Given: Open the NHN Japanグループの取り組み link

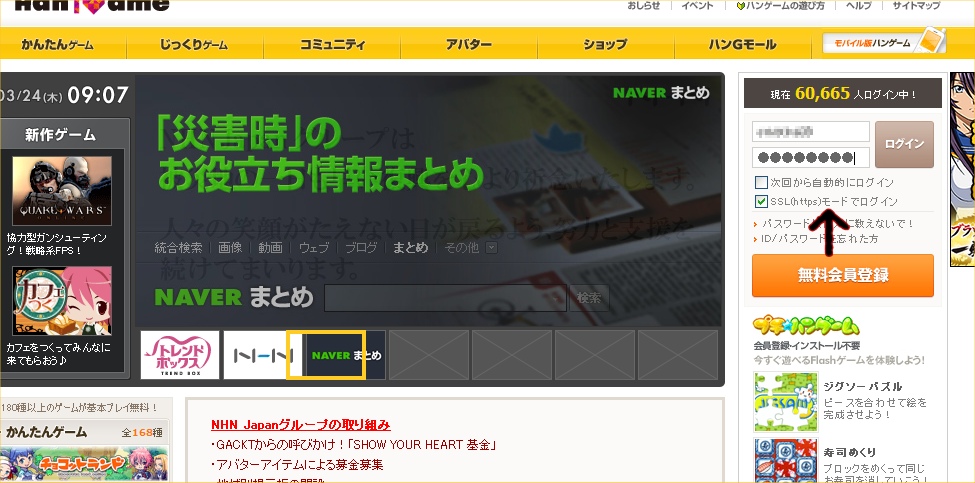Looking at the screenshot, I should [x=301, y=425].
